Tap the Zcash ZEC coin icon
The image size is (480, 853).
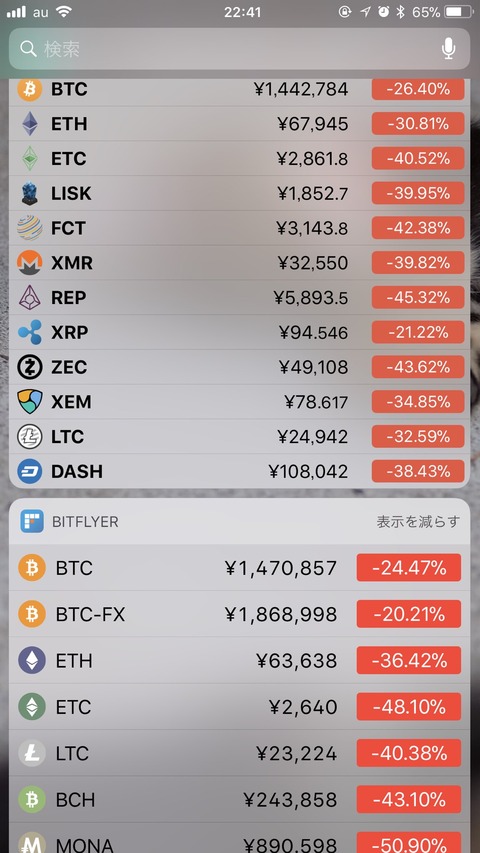[x=30, y=367]
